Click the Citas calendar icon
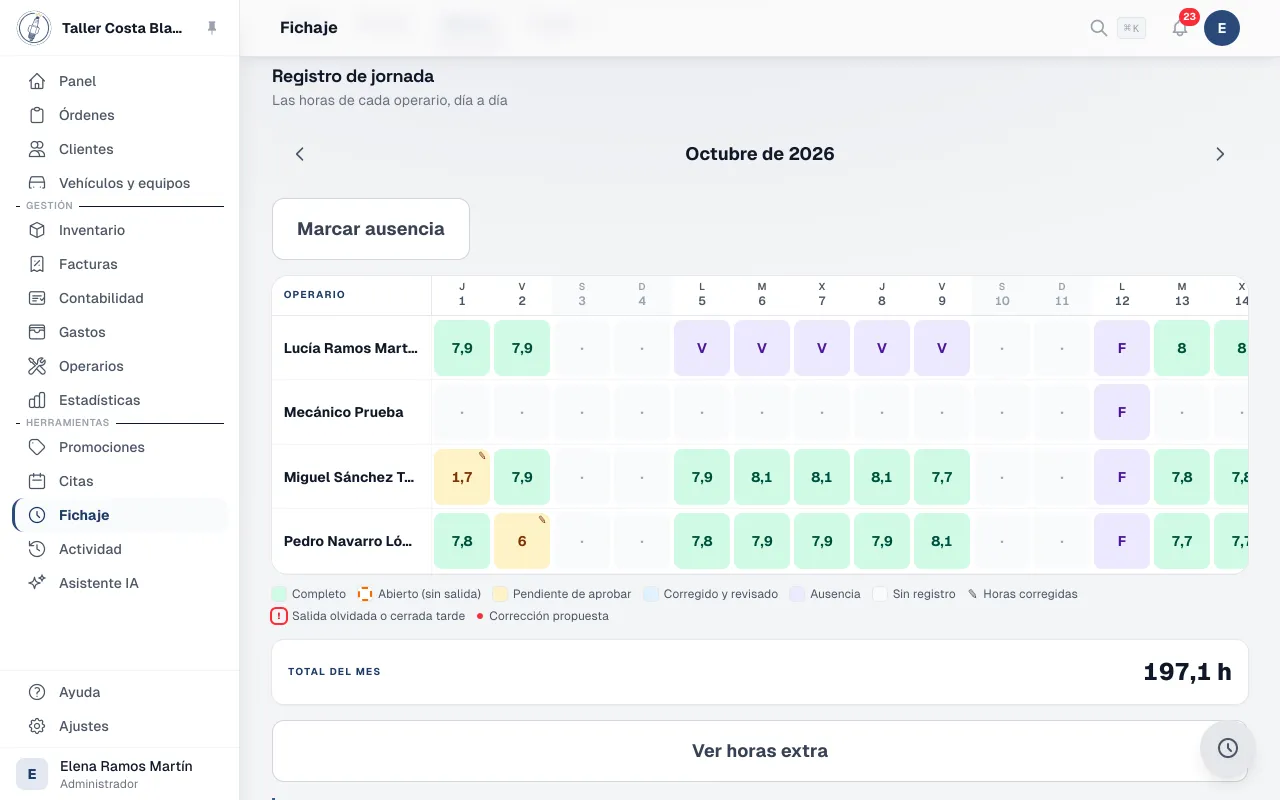This screenshot has height=800, width=1280. pos(37,481)
